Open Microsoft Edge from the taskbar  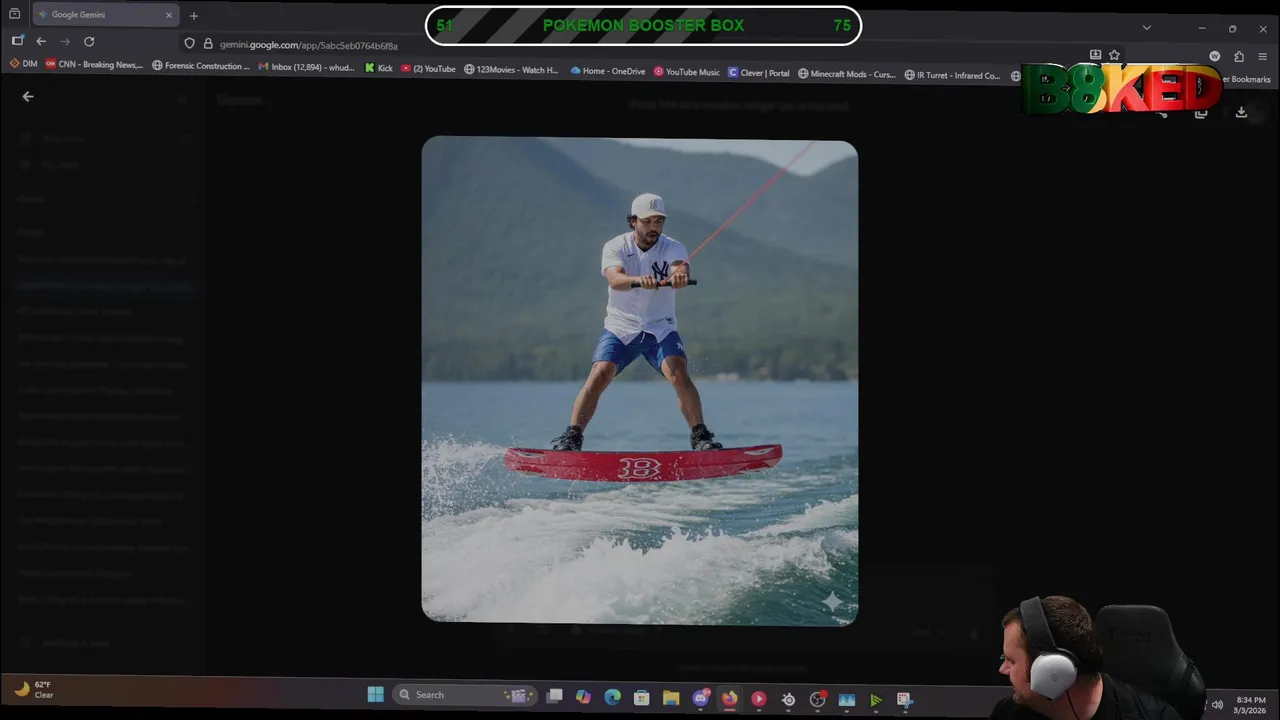tap(612, 697)
